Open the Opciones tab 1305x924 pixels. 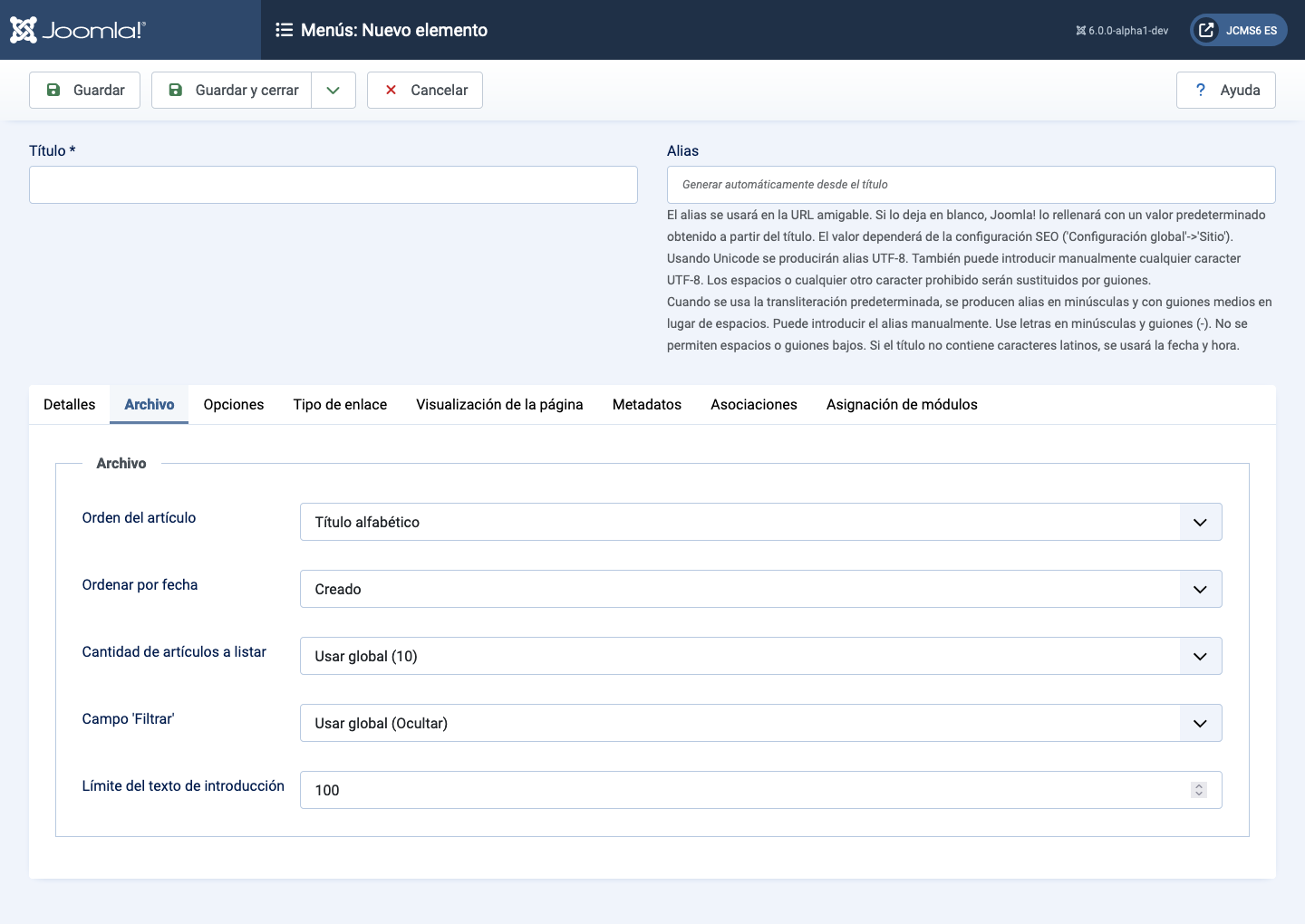[x=234, y=404]
